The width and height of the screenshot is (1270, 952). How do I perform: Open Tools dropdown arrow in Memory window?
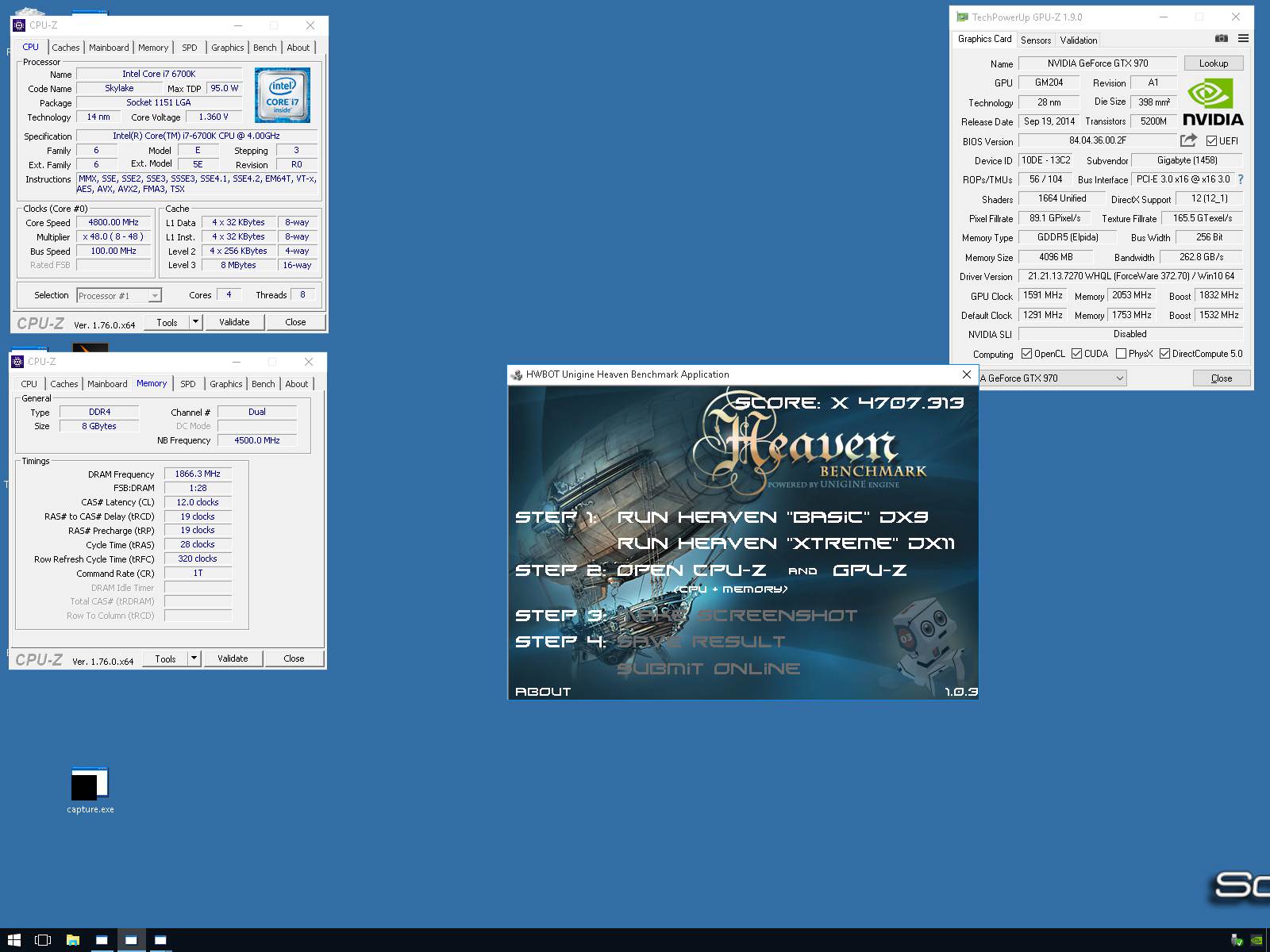pos(194,658)
